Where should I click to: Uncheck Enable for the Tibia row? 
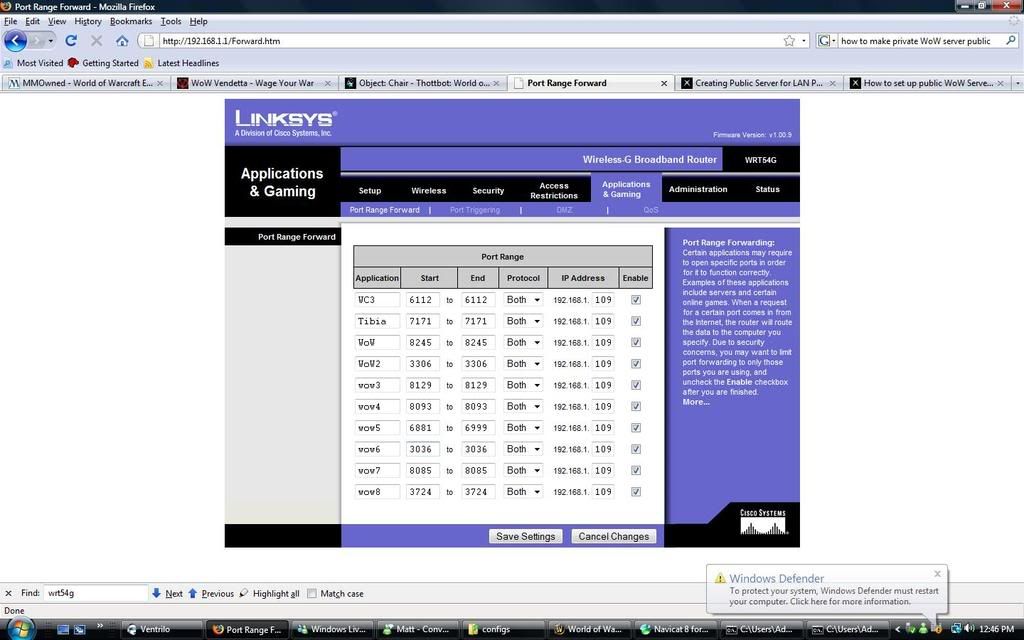[x=635, y=321]
